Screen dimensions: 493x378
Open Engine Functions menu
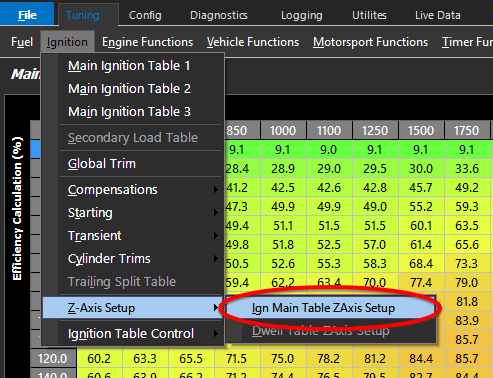pos(147,42)
